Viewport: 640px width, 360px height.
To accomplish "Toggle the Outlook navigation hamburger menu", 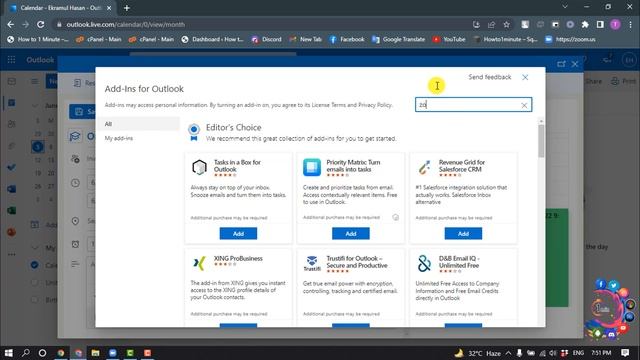I will tap(35, 81).
